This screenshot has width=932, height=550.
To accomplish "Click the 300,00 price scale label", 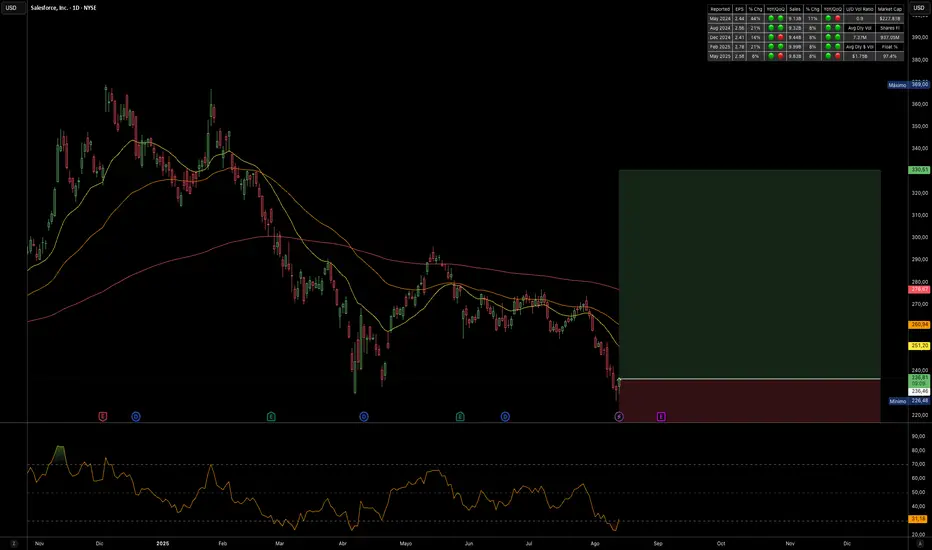I will tap(920, 237).
